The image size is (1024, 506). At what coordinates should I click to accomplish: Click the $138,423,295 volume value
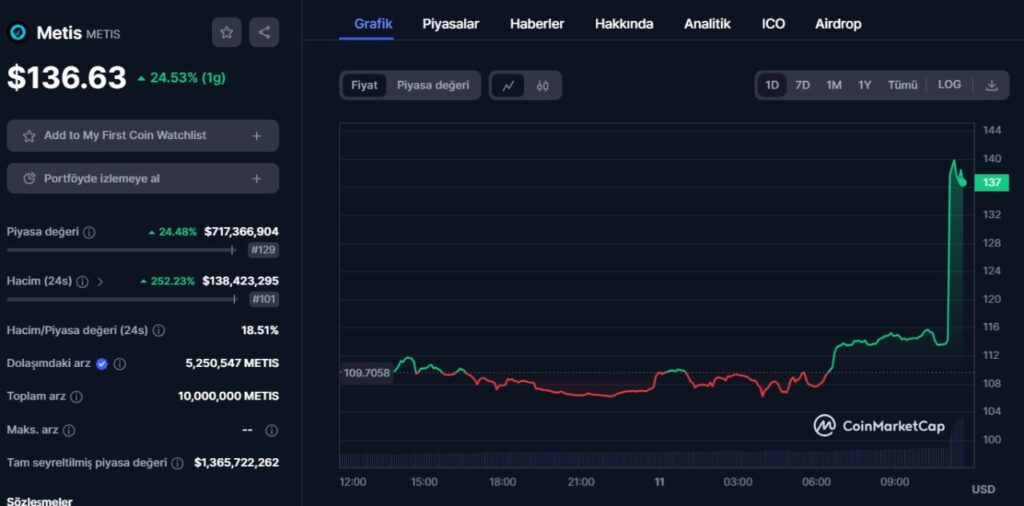click(240, 281)
